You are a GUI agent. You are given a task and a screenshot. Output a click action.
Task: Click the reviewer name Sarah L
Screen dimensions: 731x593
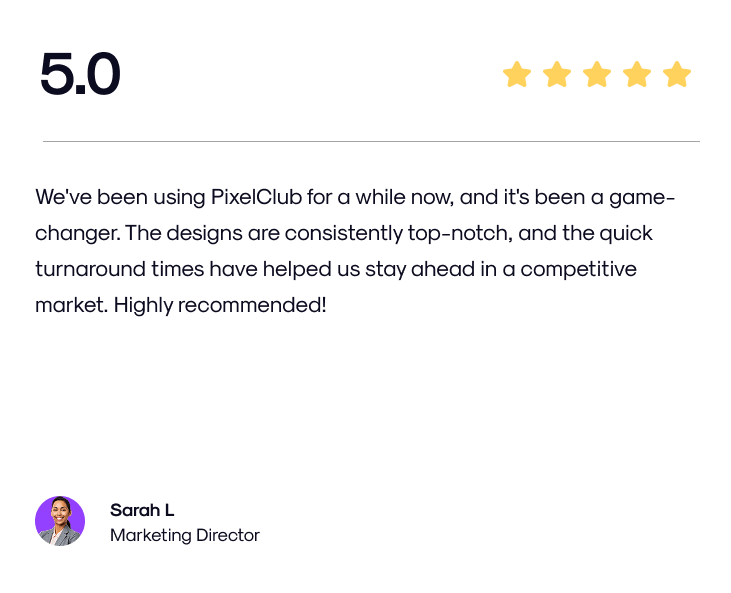[142, 510]
